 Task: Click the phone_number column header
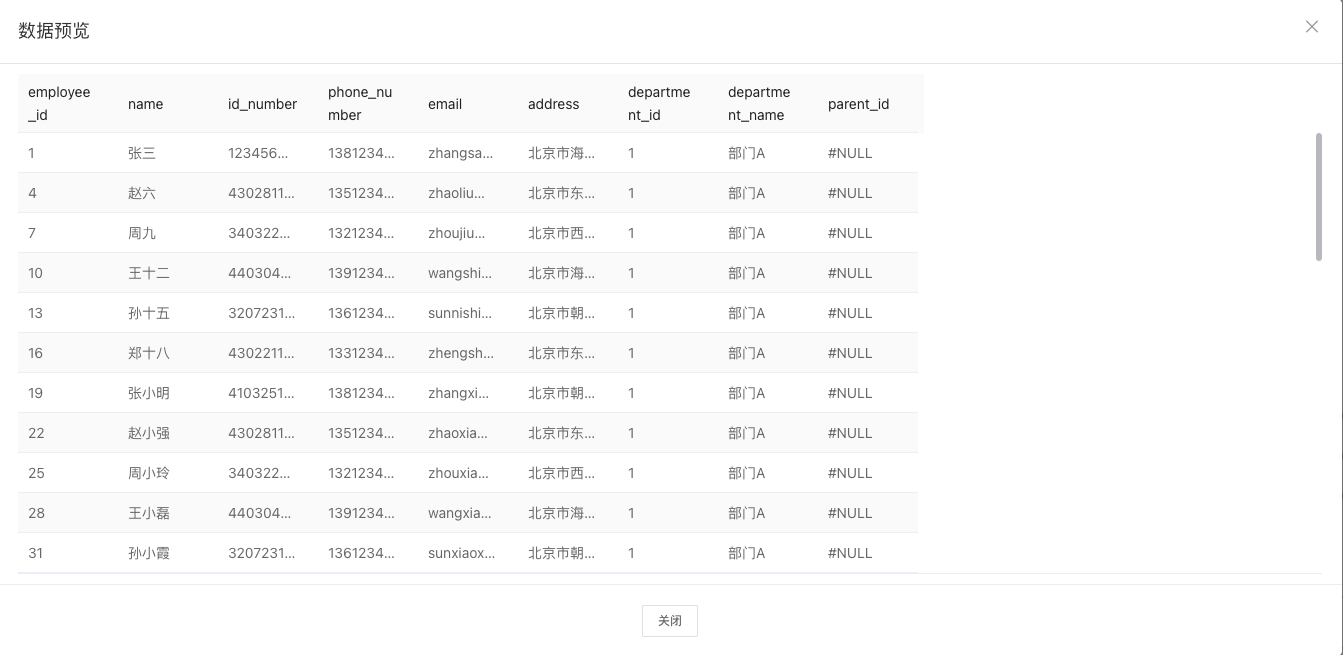(360, 103)
